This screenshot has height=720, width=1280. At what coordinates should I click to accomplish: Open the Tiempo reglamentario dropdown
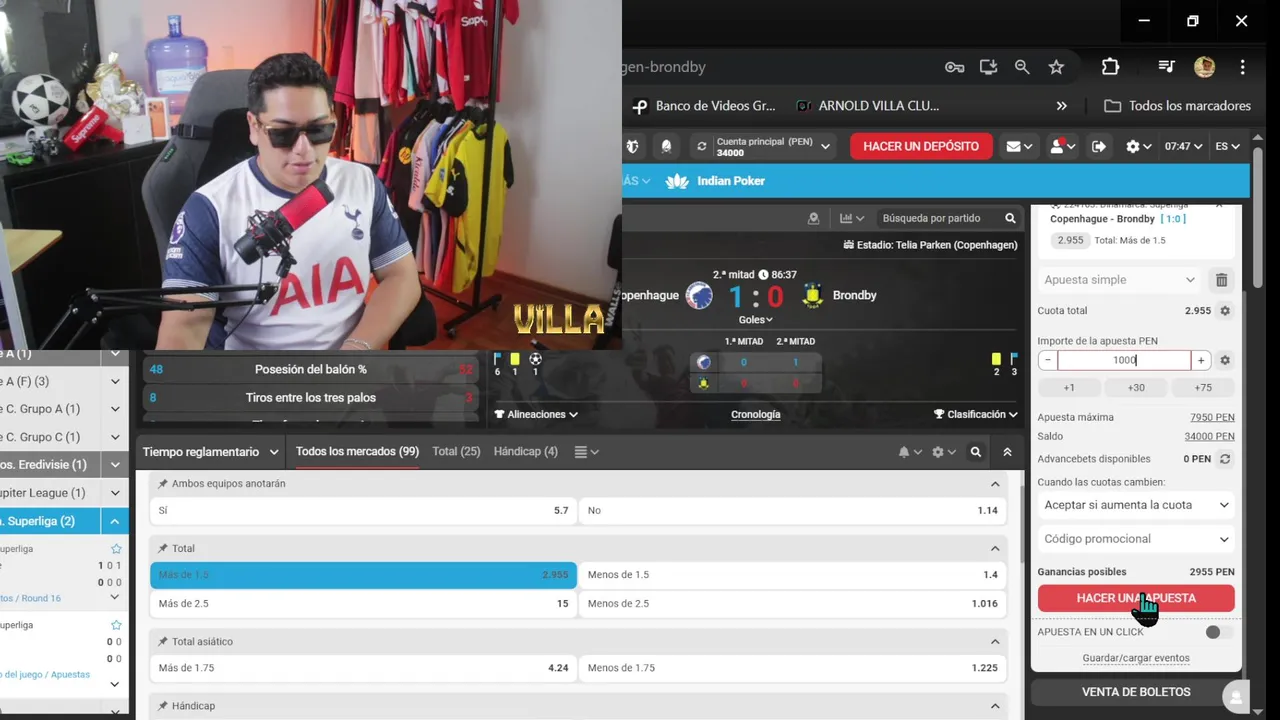coord(211,452)
